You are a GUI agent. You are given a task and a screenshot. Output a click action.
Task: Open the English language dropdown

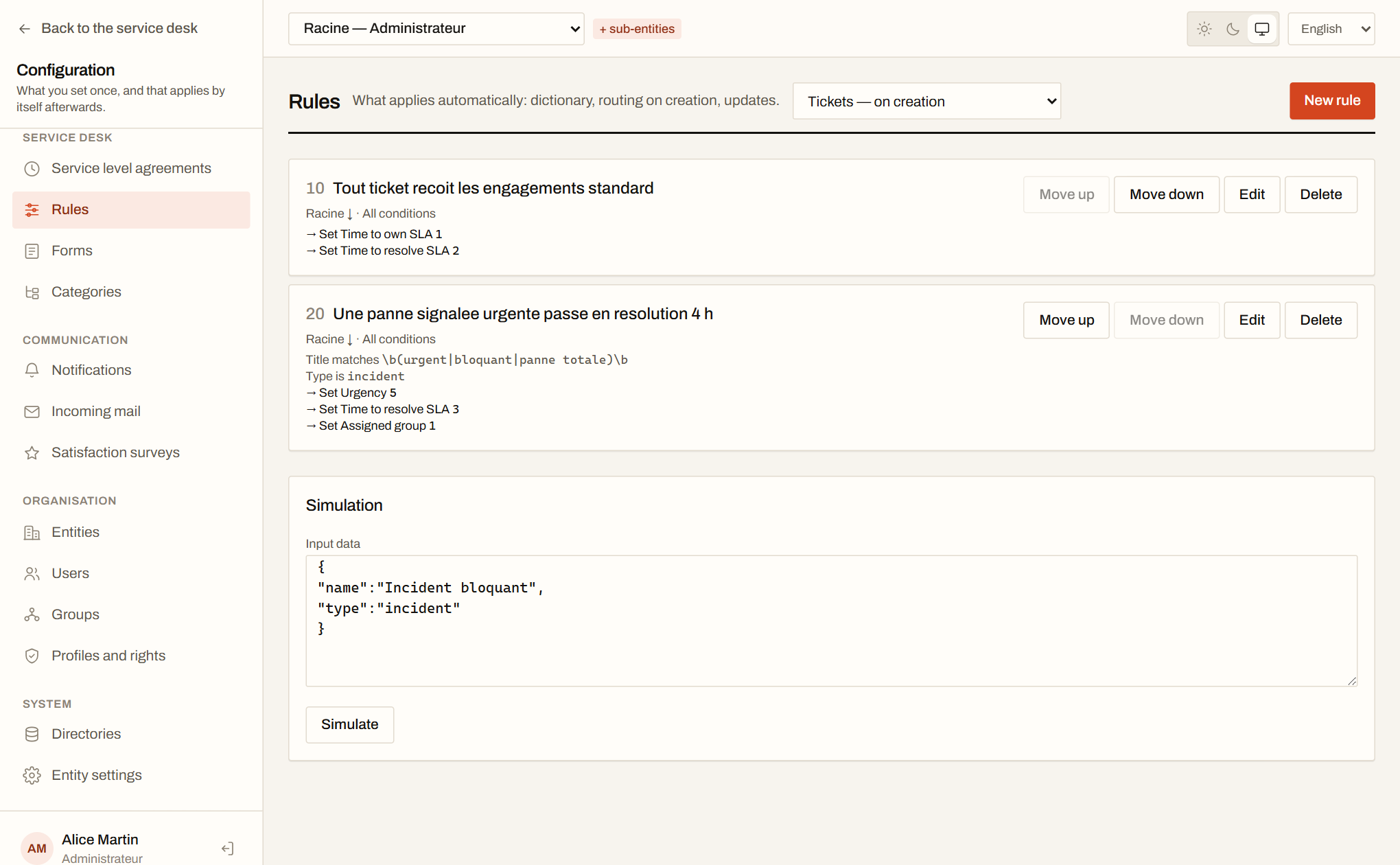pos(1331,29)
